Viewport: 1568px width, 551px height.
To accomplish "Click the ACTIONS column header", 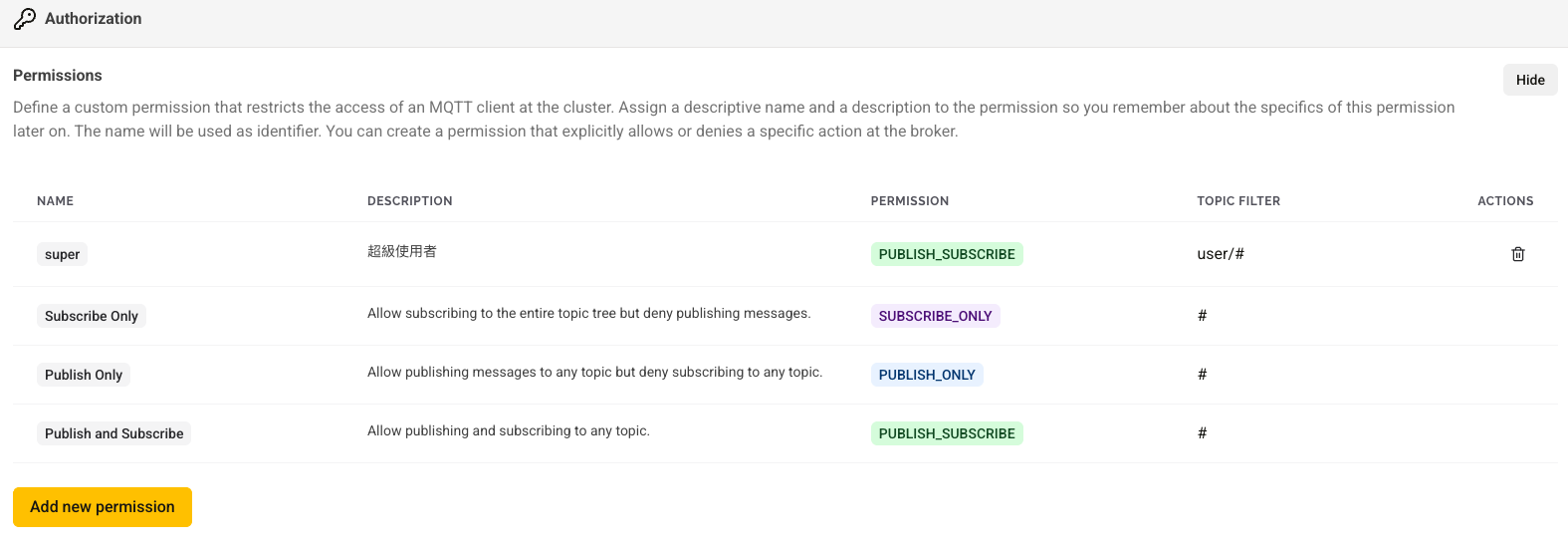I will point(1504,201).
